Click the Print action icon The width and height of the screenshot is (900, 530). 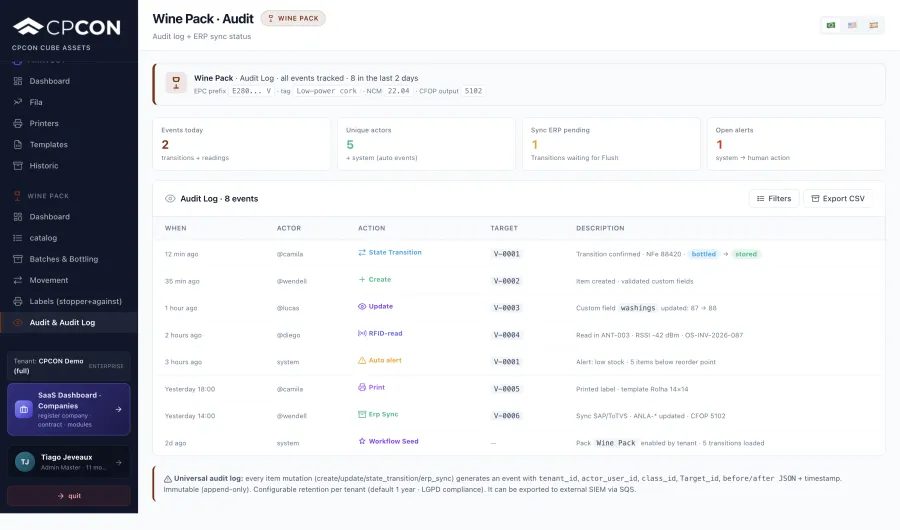[362, 388]
